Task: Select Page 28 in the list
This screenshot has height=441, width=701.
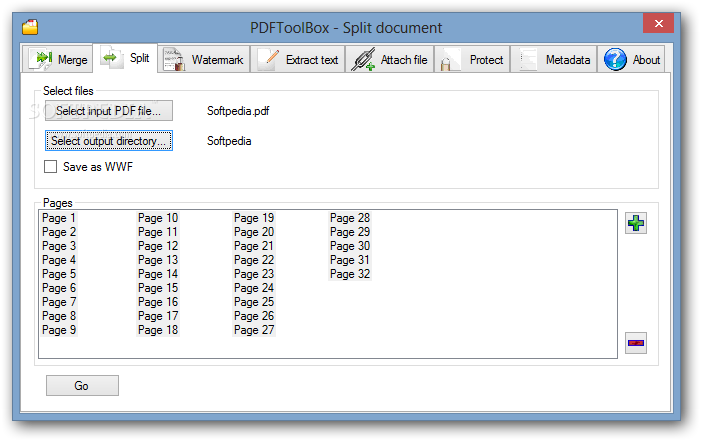Action: click(x=350, y=218)
